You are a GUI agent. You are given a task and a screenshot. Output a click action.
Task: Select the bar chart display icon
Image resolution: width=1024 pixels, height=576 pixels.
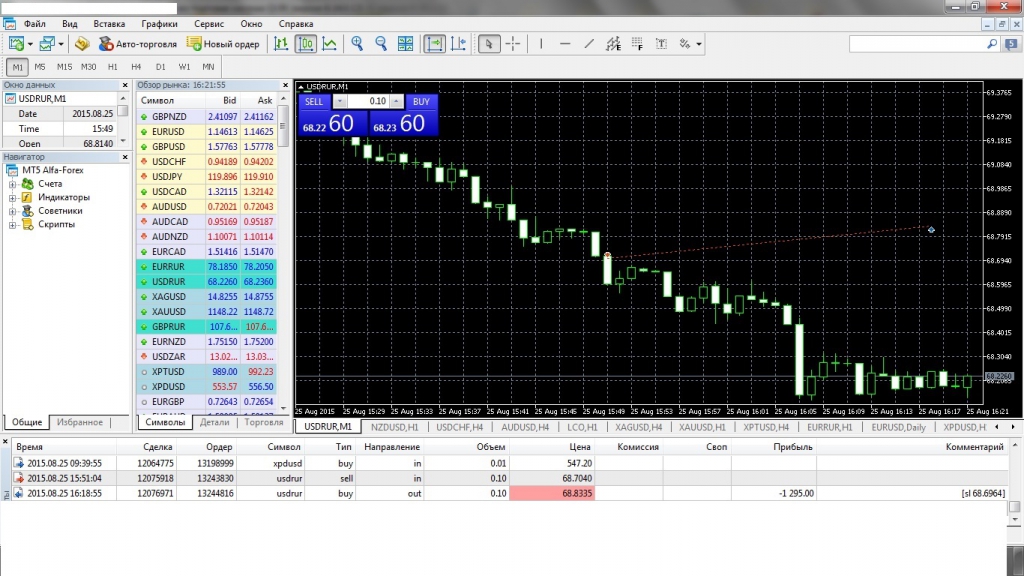pyautogui.click(x=282, y=44)
